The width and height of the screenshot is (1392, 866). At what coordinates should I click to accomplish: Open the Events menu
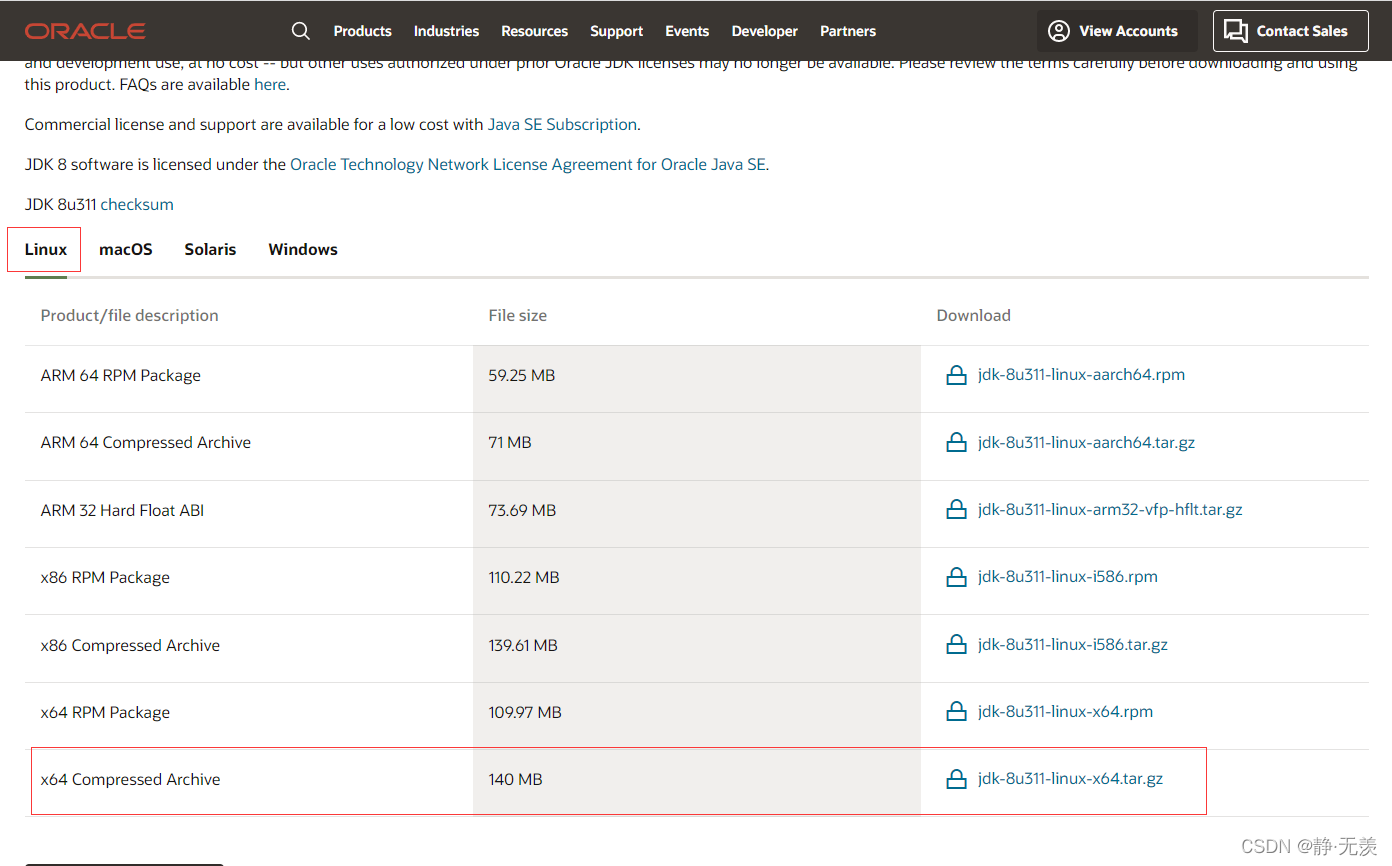point(687,31)
